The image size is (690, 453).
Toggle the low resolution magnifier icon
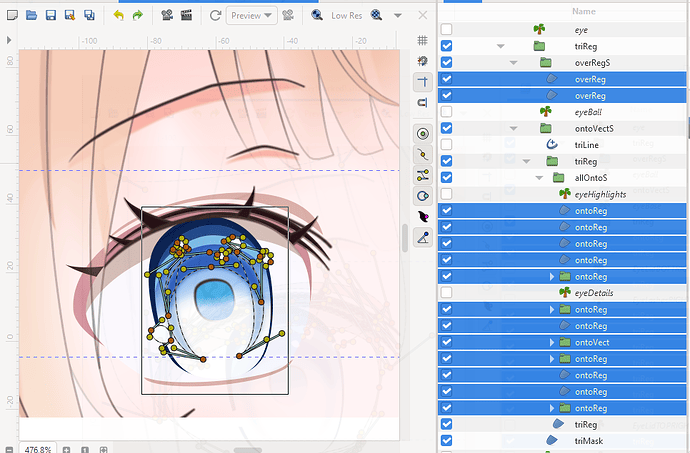click(x=316, y=15)
